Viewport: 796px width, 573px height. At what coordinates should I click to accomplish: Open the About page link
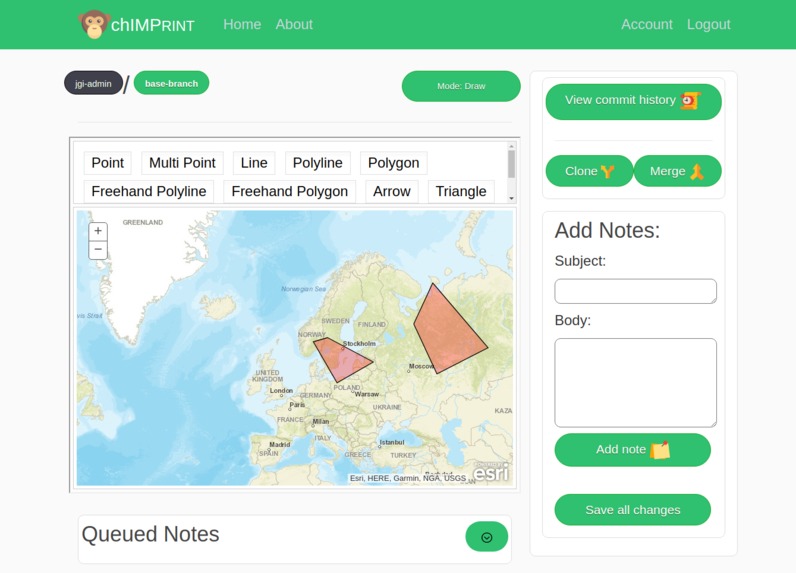294,24
